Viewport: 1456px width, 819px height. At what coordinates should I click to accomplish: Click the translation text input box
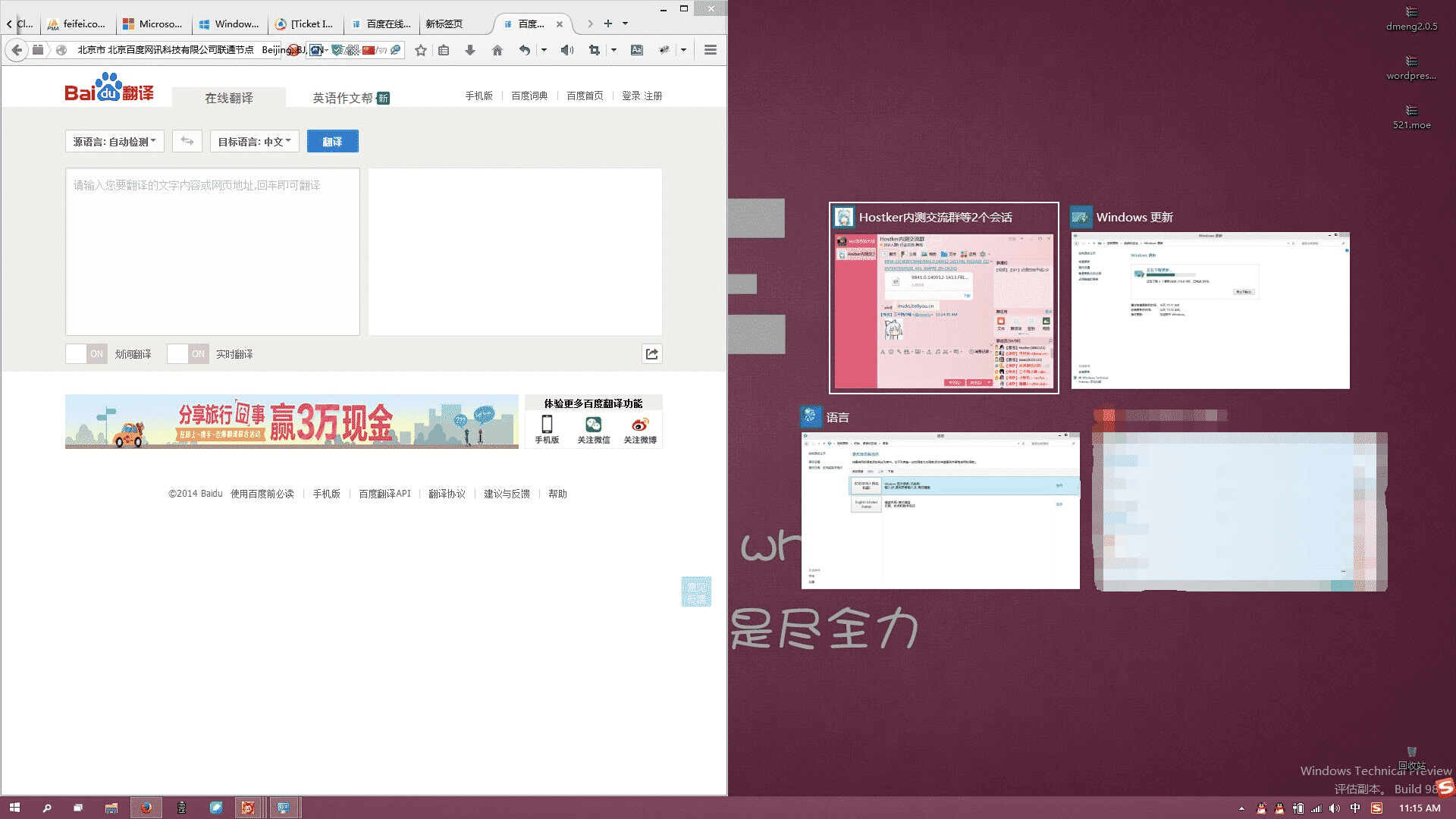tap(212, 252)
